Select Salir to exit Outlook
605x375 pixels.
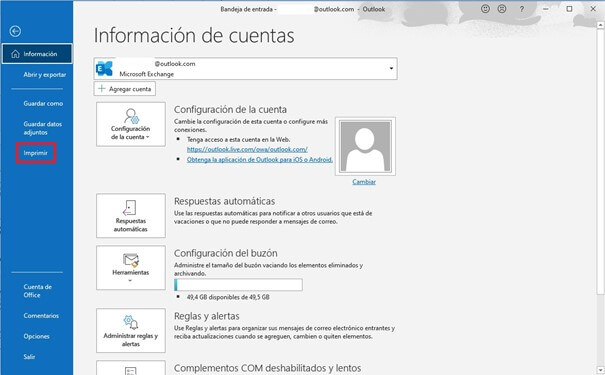[29, 357]
